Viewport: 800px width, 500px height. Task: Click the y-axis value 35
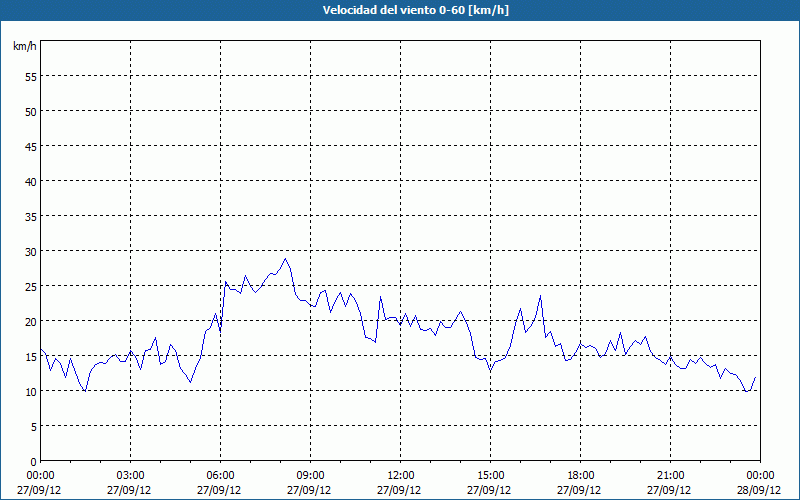click(x=31, y=216)
